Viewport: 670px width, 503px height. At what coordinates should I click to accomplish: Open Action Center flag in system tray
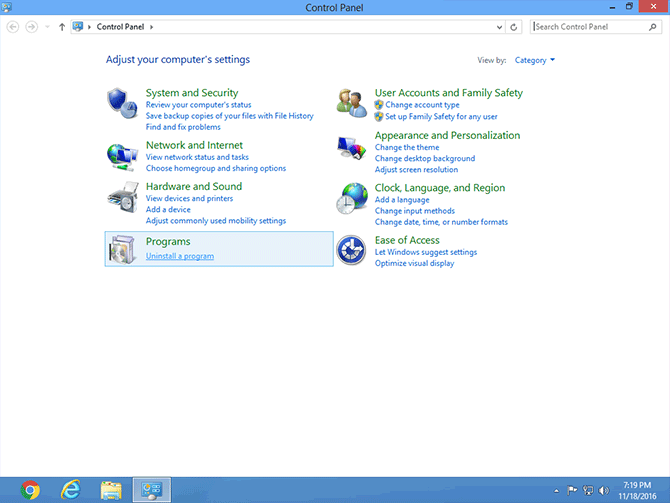point(572,490)
